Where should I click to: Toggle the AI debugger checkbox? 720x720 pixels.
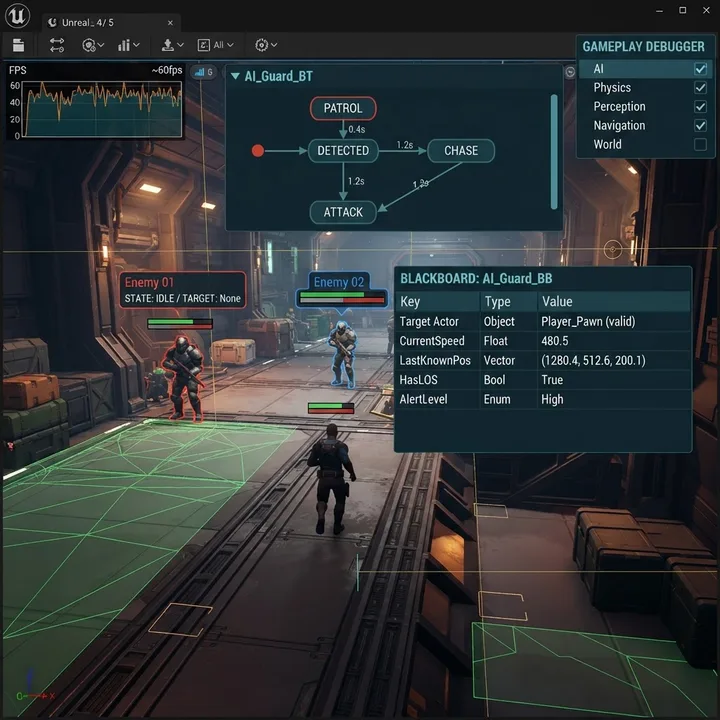700,69
